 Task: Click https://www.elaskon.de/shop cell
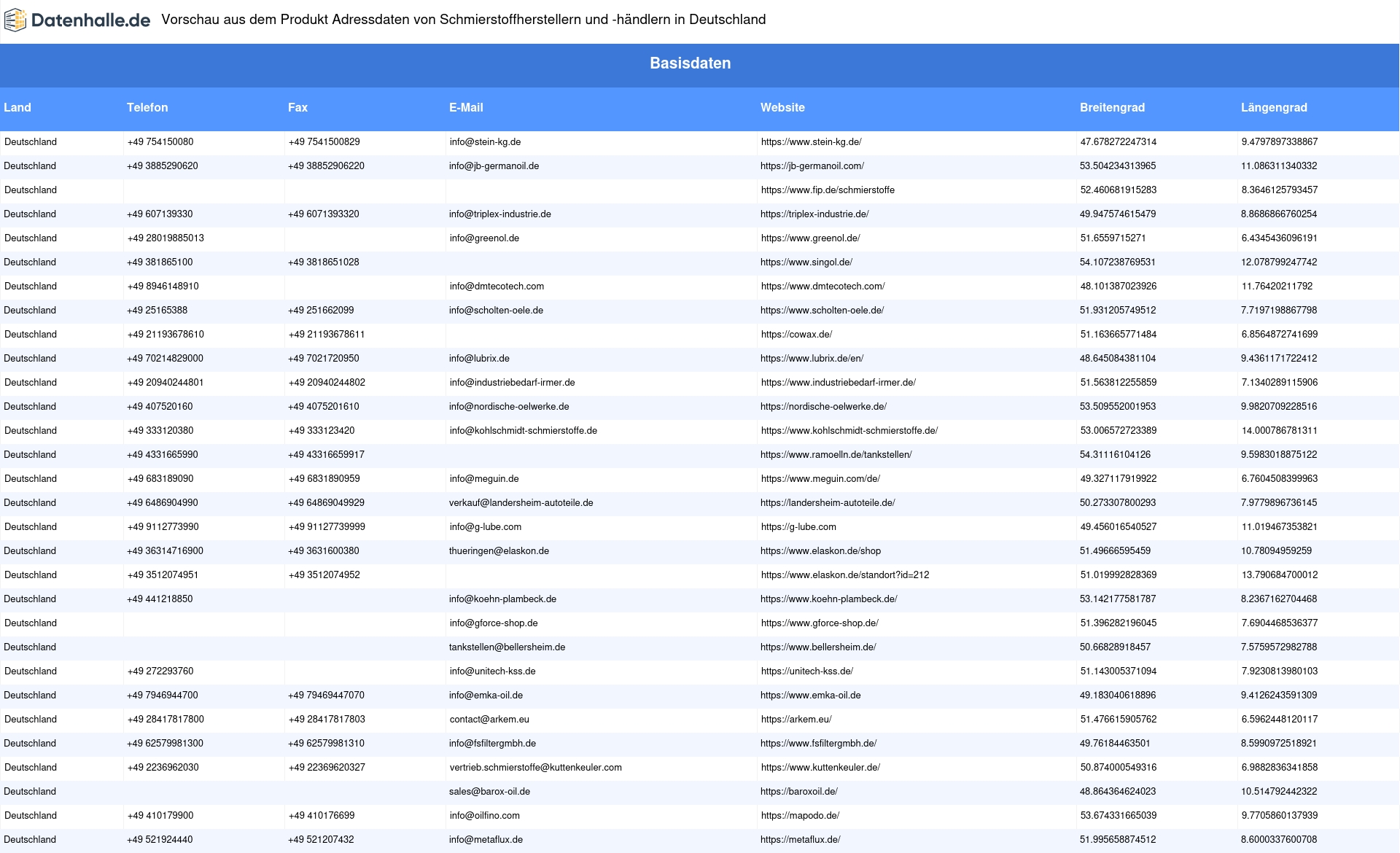point(917,551)
